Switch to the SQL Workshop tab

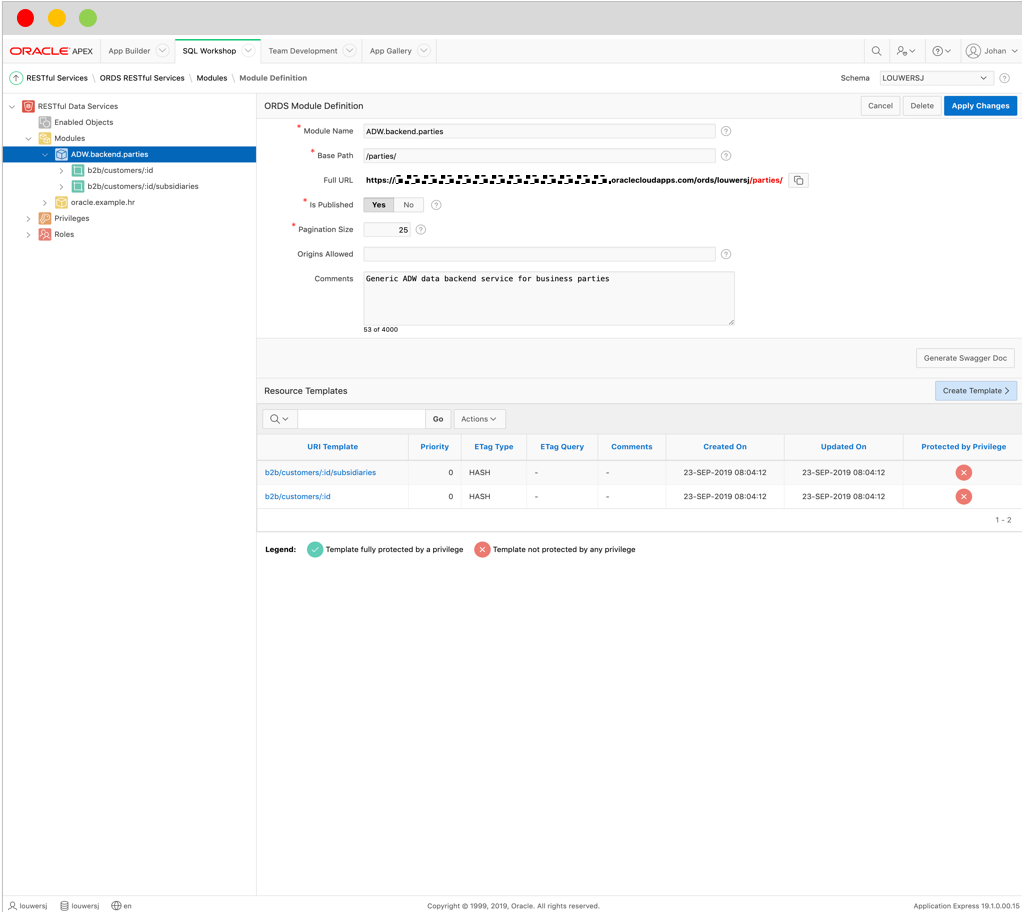tap(208, 50)
